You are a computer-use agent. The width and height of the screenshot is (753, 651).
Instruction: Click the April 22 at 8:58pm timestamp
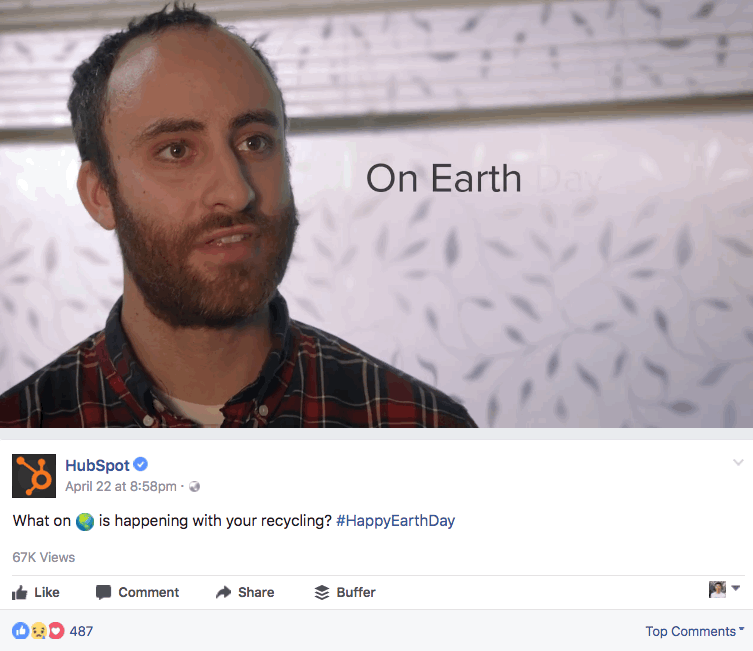pos(121,486)
